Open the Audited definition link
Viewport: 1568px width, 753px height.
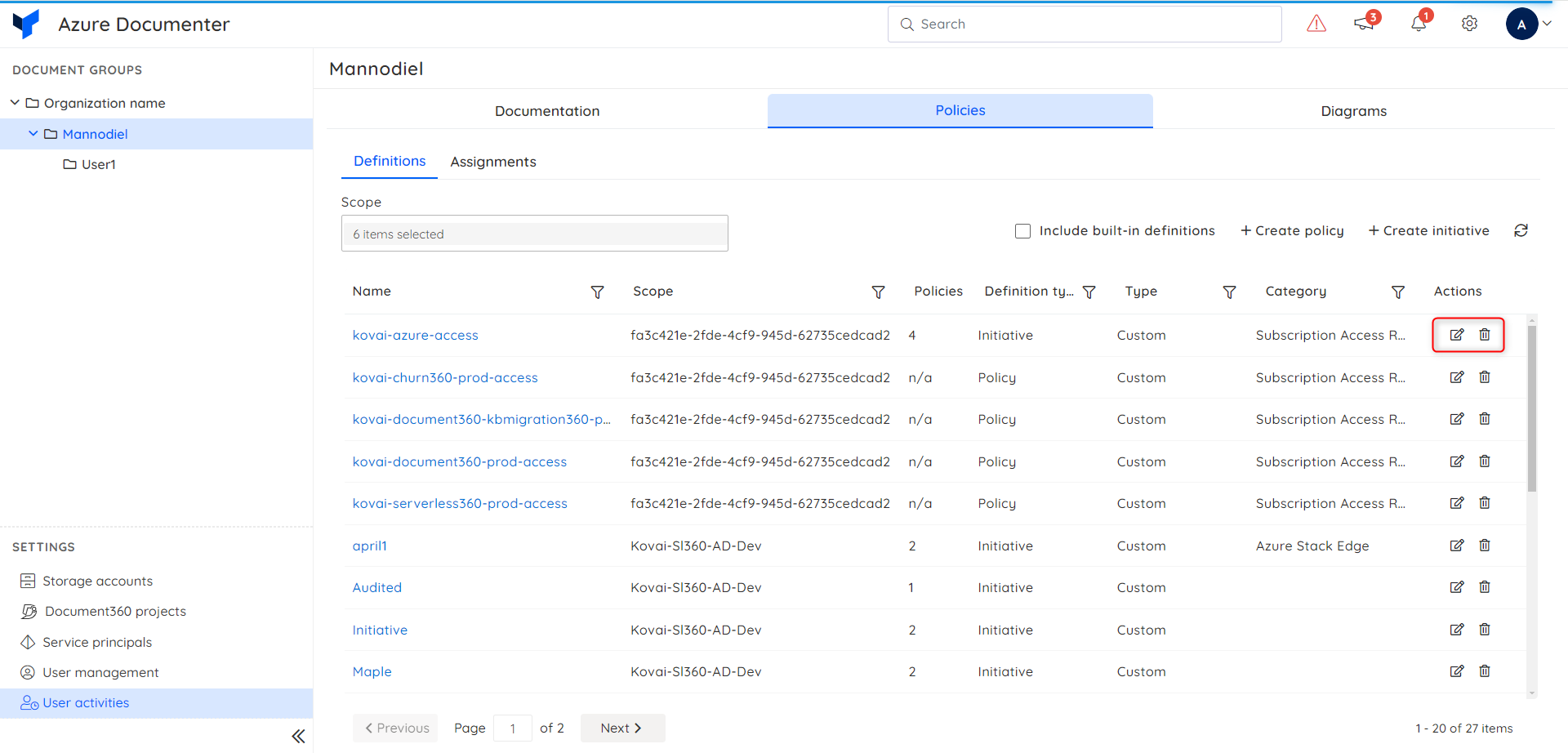click(x=376, y=587)
